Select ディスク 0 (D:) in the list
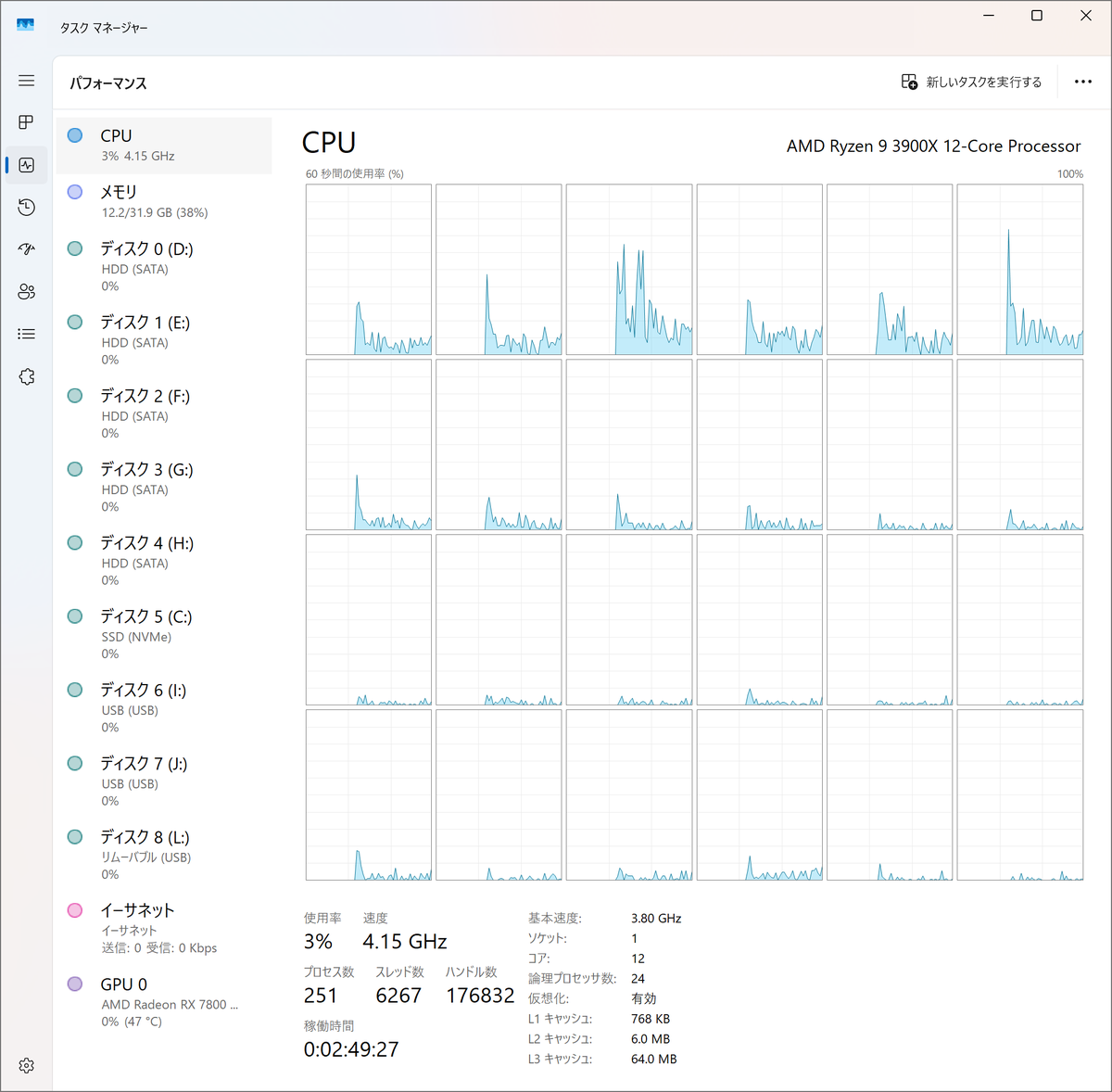The width and height of the screenshot is (1112, 1092). click(164, 267)
